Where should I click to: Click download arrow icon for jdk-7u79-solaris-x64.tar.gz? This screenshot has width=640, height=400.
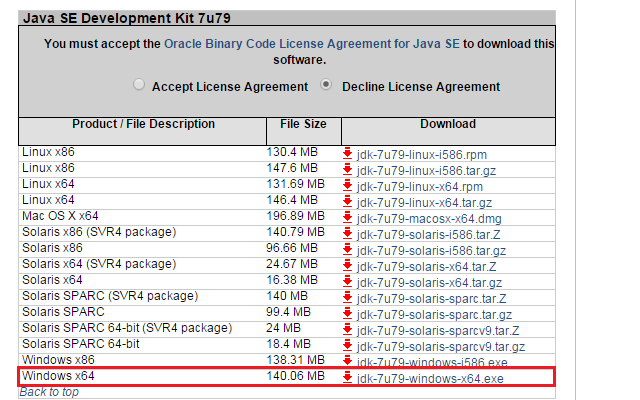(347, 282)
